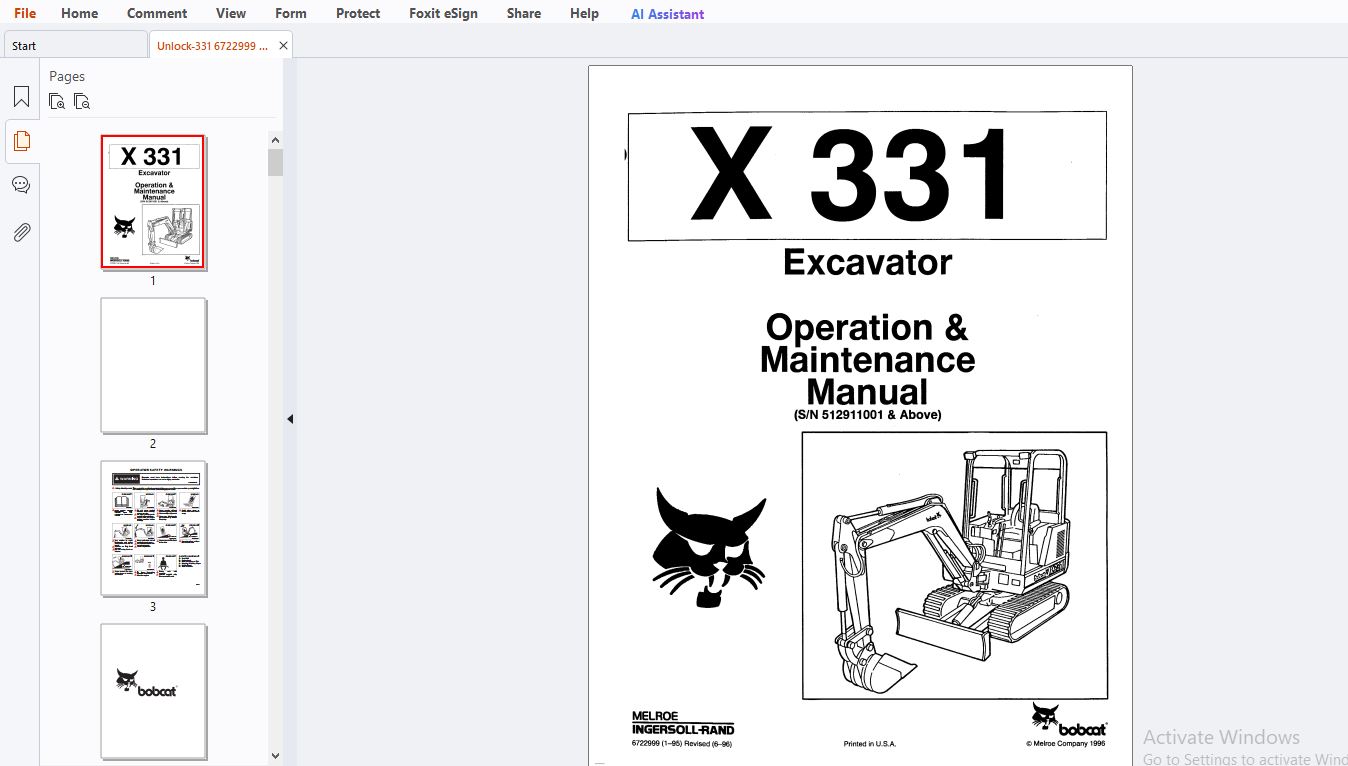Click the Excavator heading in the document

pos(867,262)
